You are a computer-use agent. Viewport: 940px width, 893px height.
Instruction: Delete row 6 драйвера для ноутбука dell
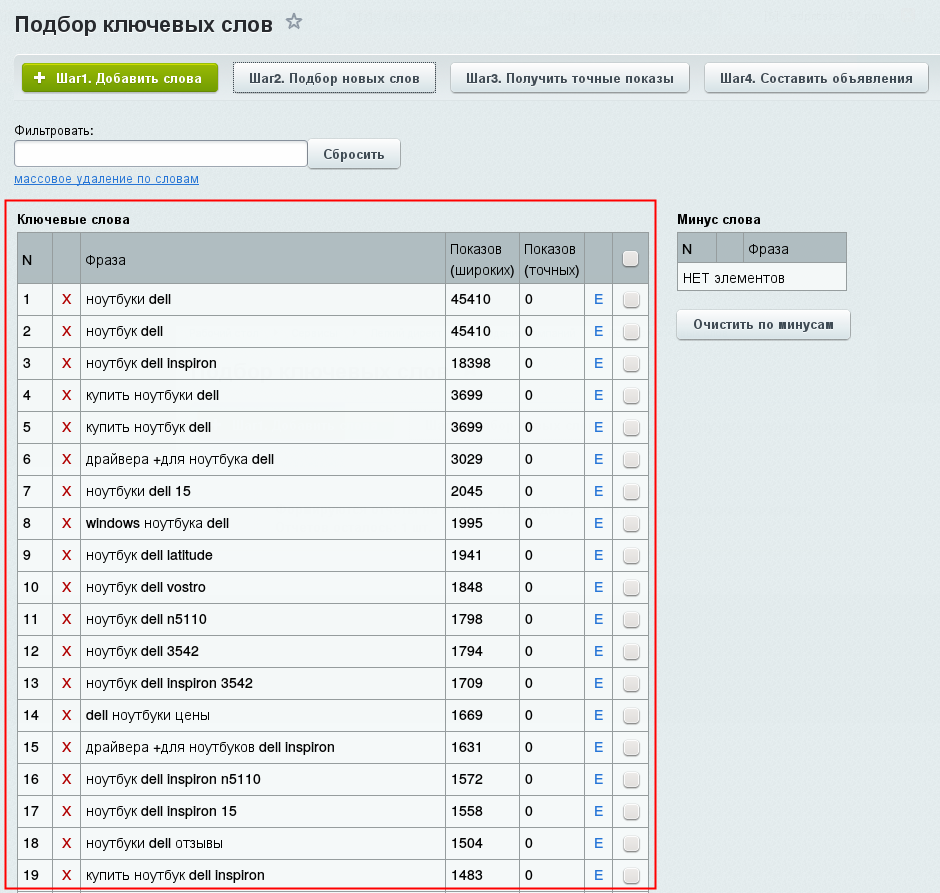pyautogui.click(x=67, y=459)
